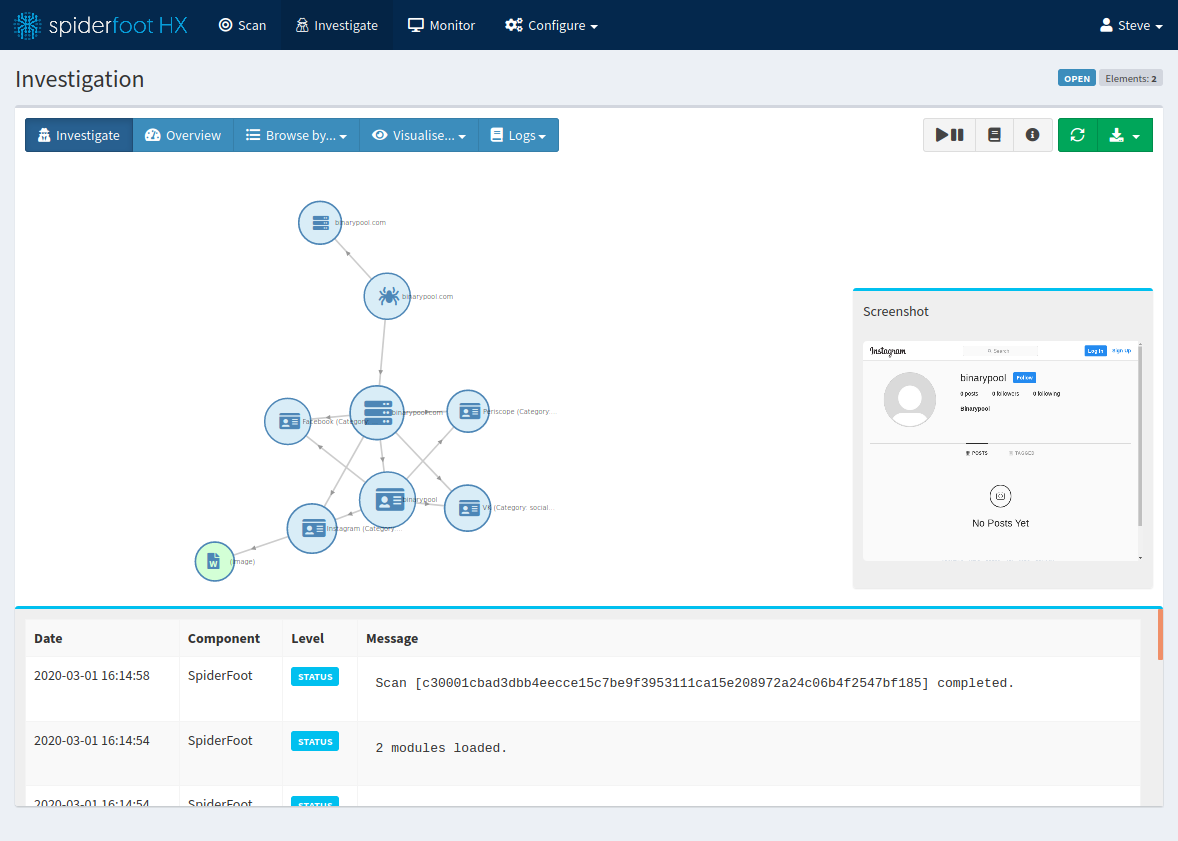Image resolution: width=1178 pixels, height=841 pixels.
Task: Click the play/pause scan control button
Action: (949, 135)
